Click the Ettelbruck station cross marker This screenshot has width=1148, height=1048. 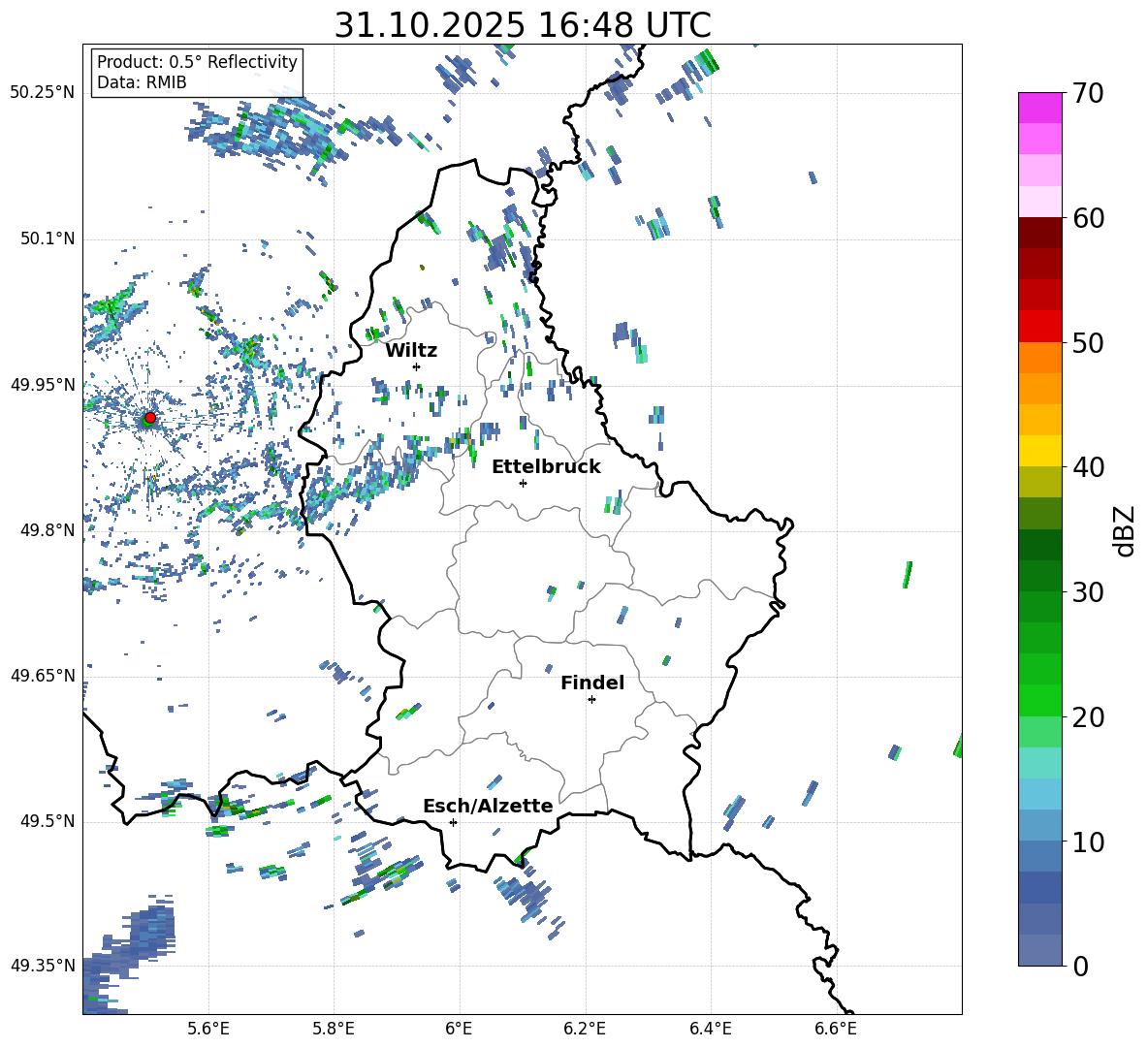(523, 483)
